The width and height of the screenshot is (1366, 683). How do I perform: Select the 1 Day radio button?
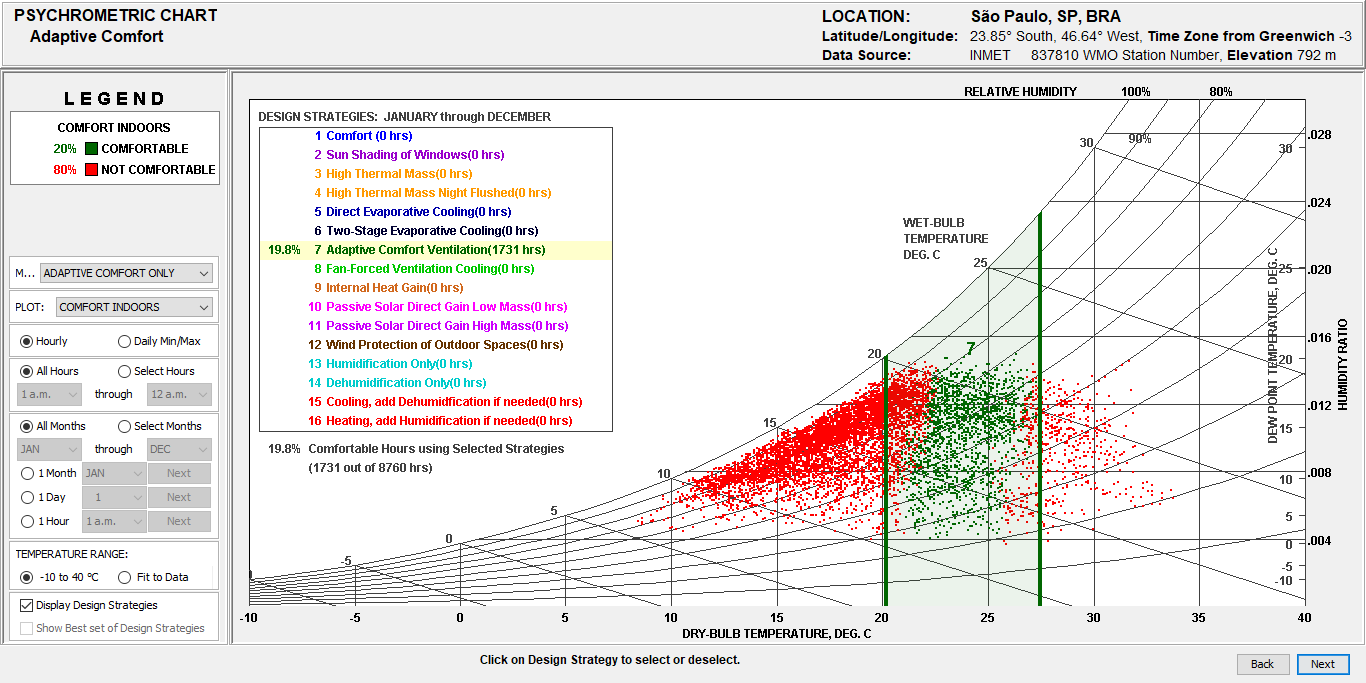[28, 497]
